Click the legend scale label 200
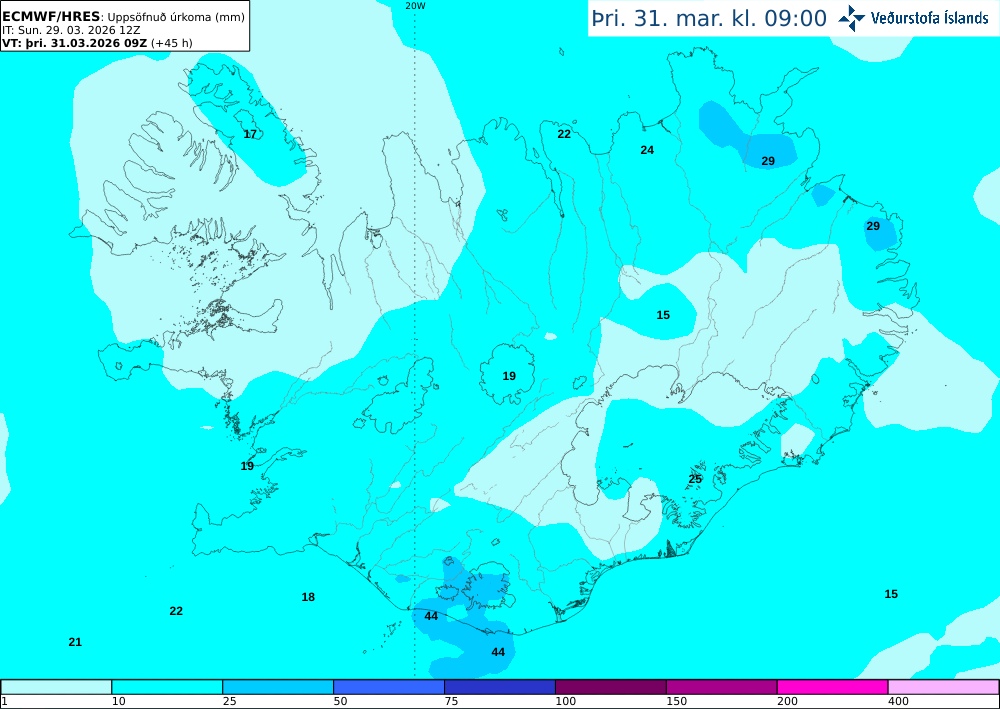This screenshot has height=709, width=1000. pyautogui.click(x=787, y=701)
